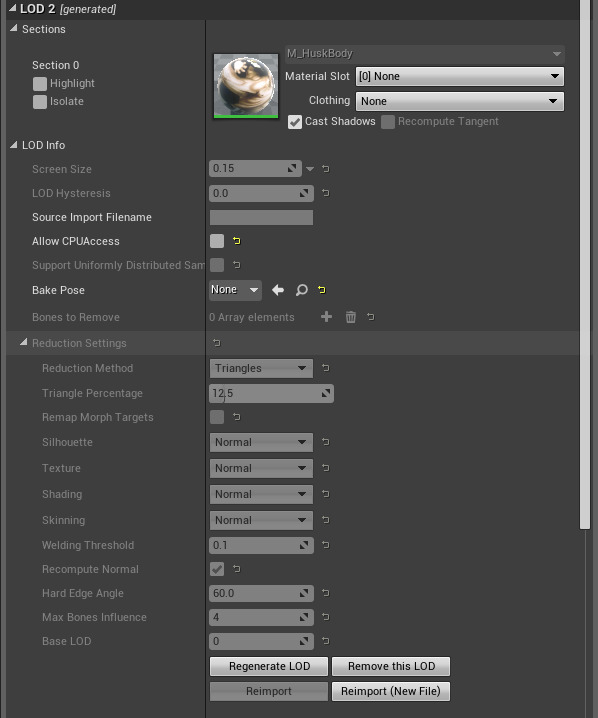Open Clothing dropdown

coord(460,101)
